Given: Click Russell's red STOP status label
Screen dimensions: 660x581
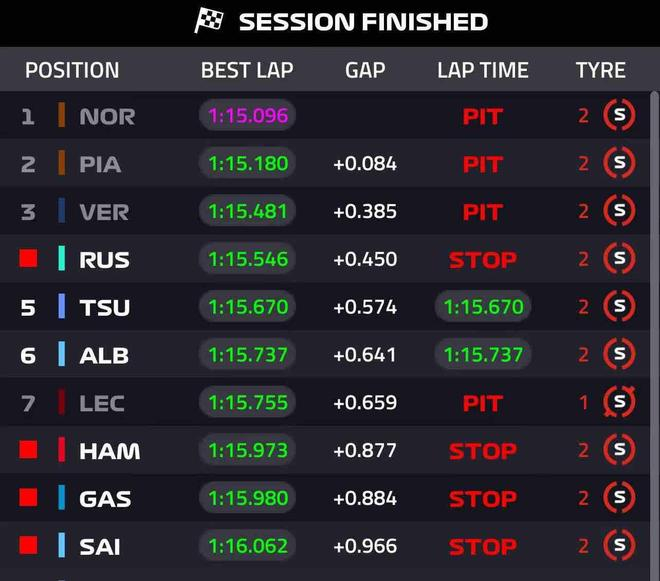Looking at the screenshot, I should click(483, 259).
